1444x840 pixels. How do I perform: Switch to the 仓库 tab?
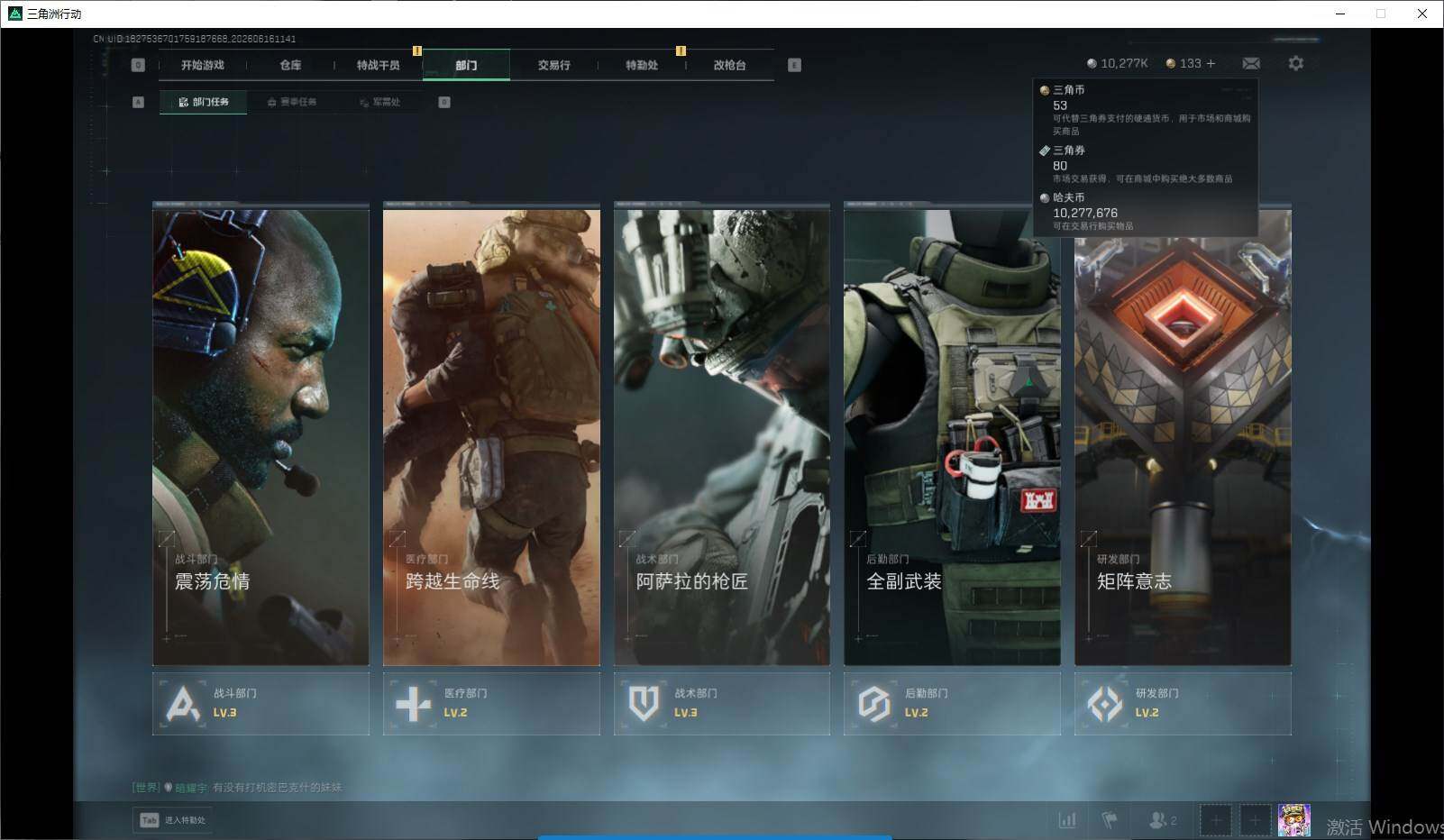pos(290,65)
